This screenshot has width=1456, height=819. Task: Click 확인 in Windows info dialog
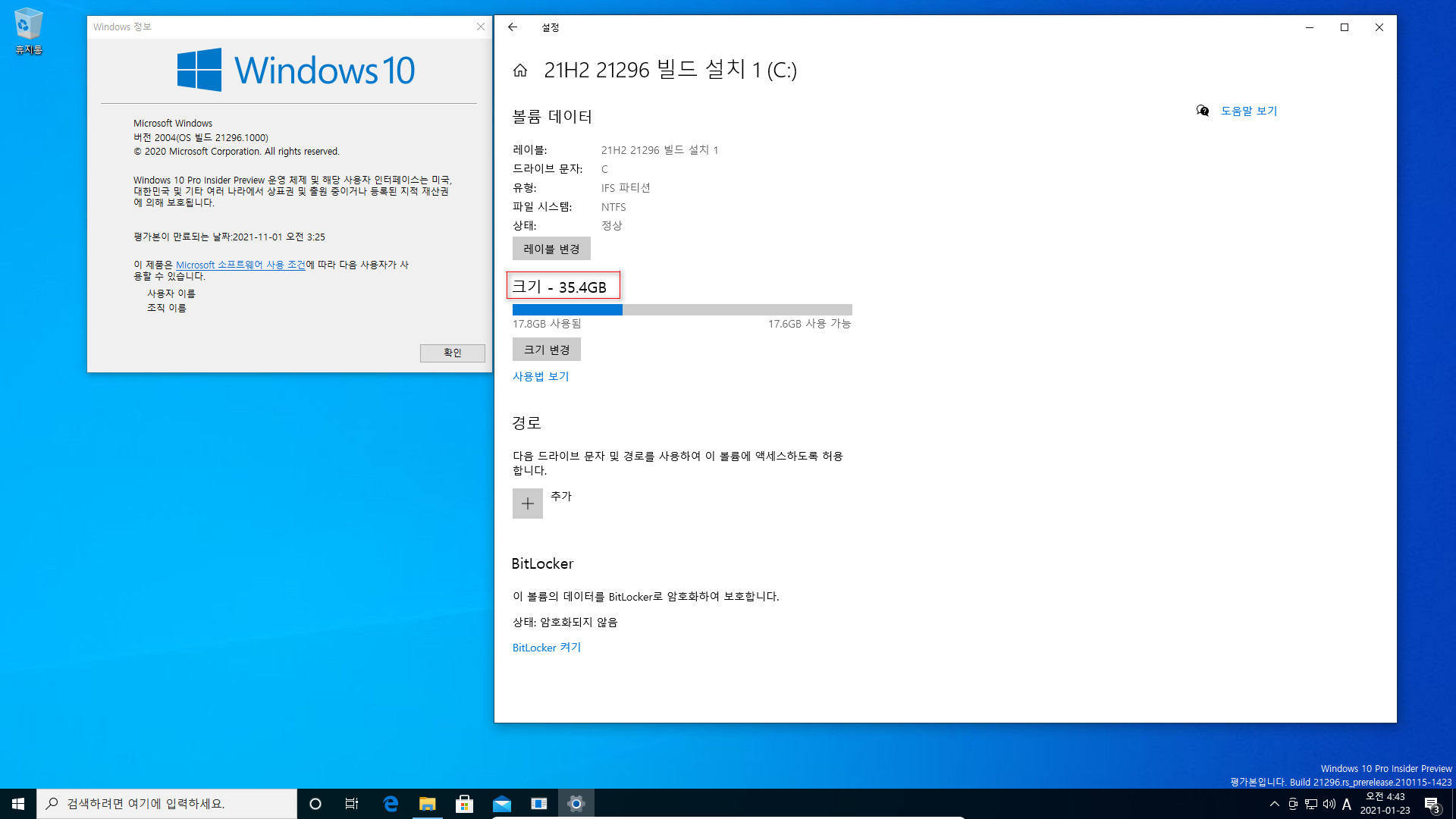(x=453, y=353)
